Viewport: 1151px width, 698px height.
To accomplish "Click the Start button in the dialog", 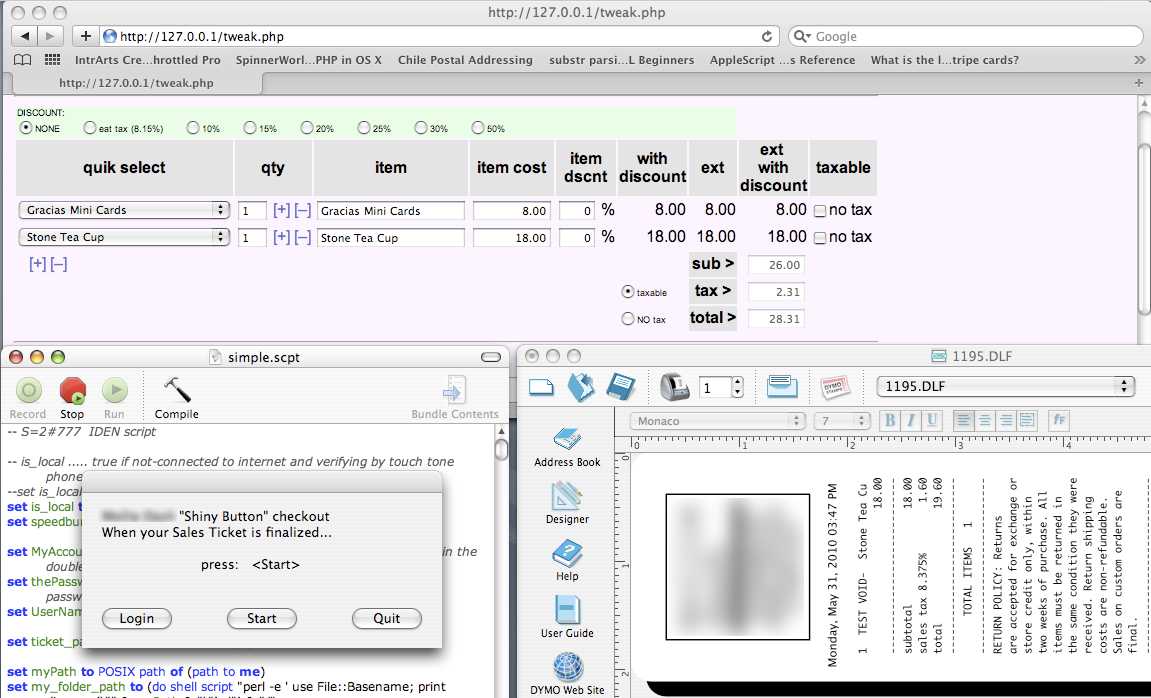I will coord(262,619).
